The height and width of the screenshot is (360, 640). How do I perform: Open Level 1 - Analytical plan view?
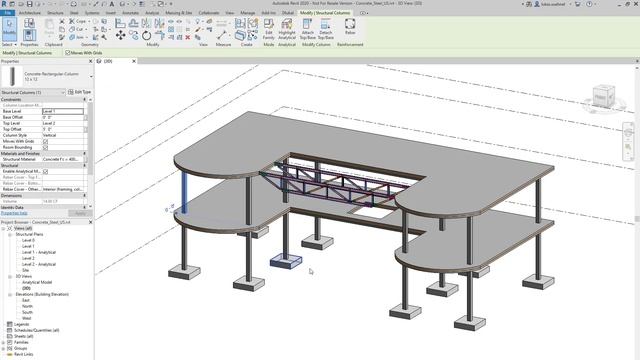(x=39, y=253)
